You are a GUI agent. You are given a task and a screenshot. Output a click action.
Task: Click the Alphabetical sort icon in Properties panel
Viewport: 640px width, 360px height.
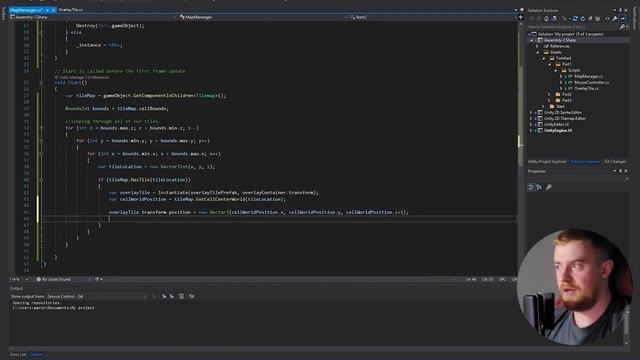(x=539, y=187)
